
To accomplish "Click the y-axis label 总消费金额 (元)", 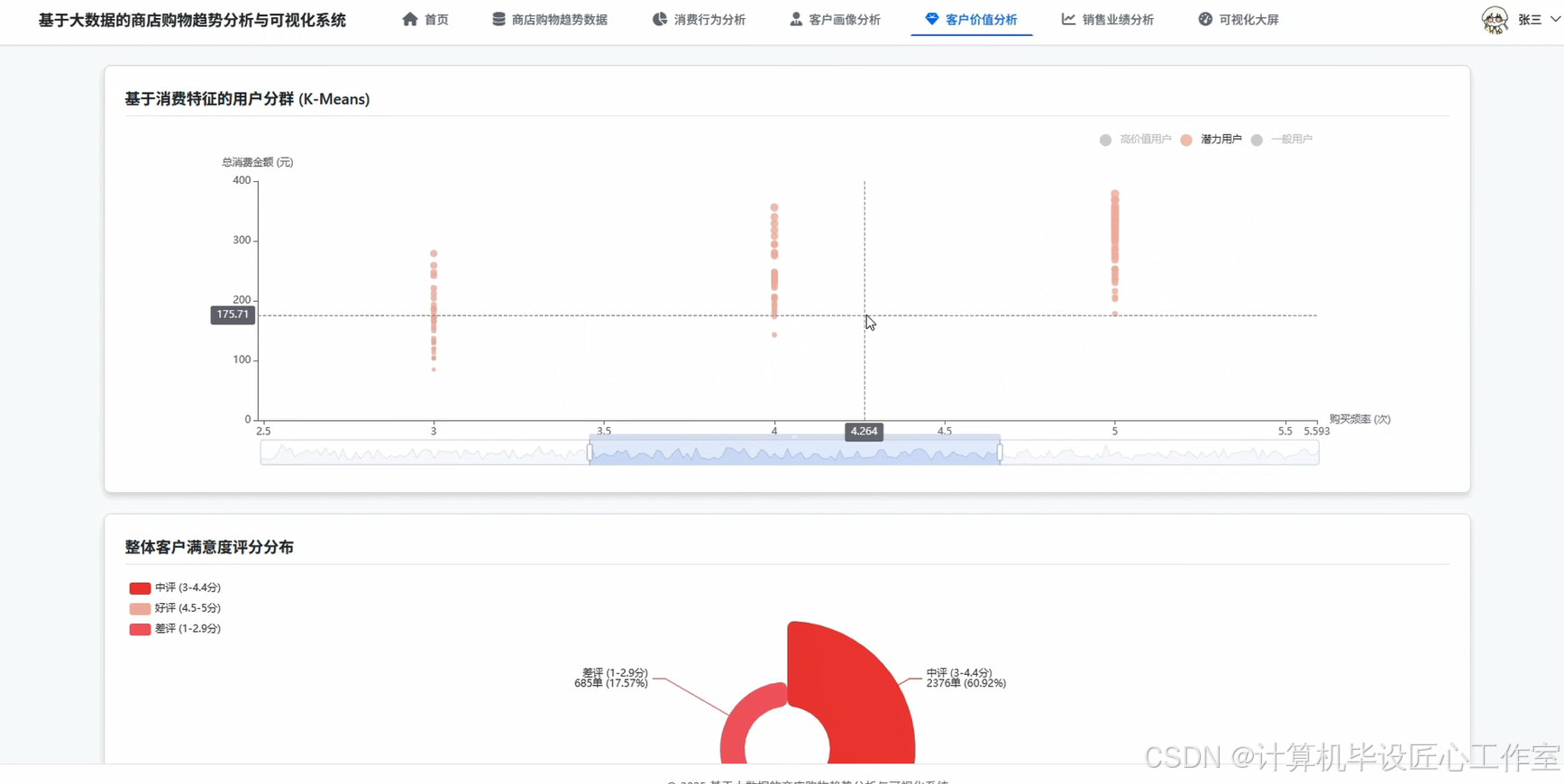I will coord(258,162).
